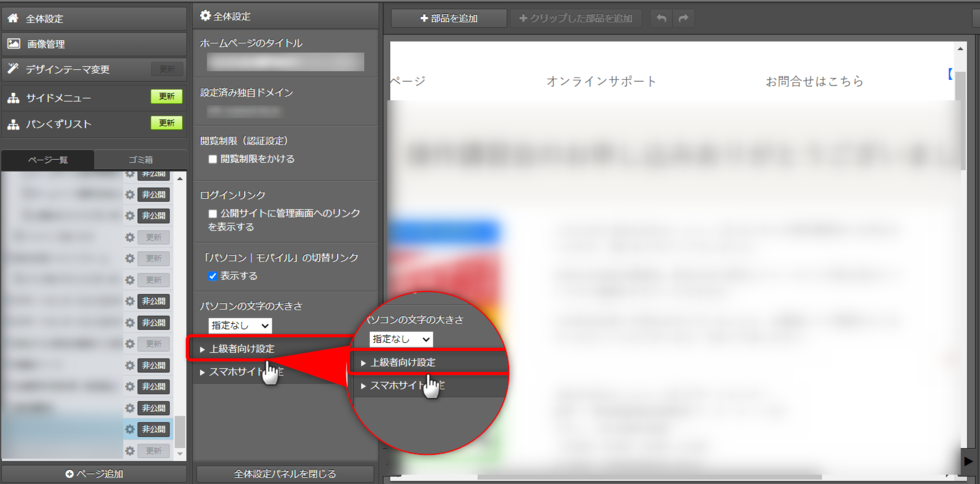Image resolution: width=980 pixels, height=484 pixels.
Task: Click the redo arrow in top toolbar
Action: 684,18
